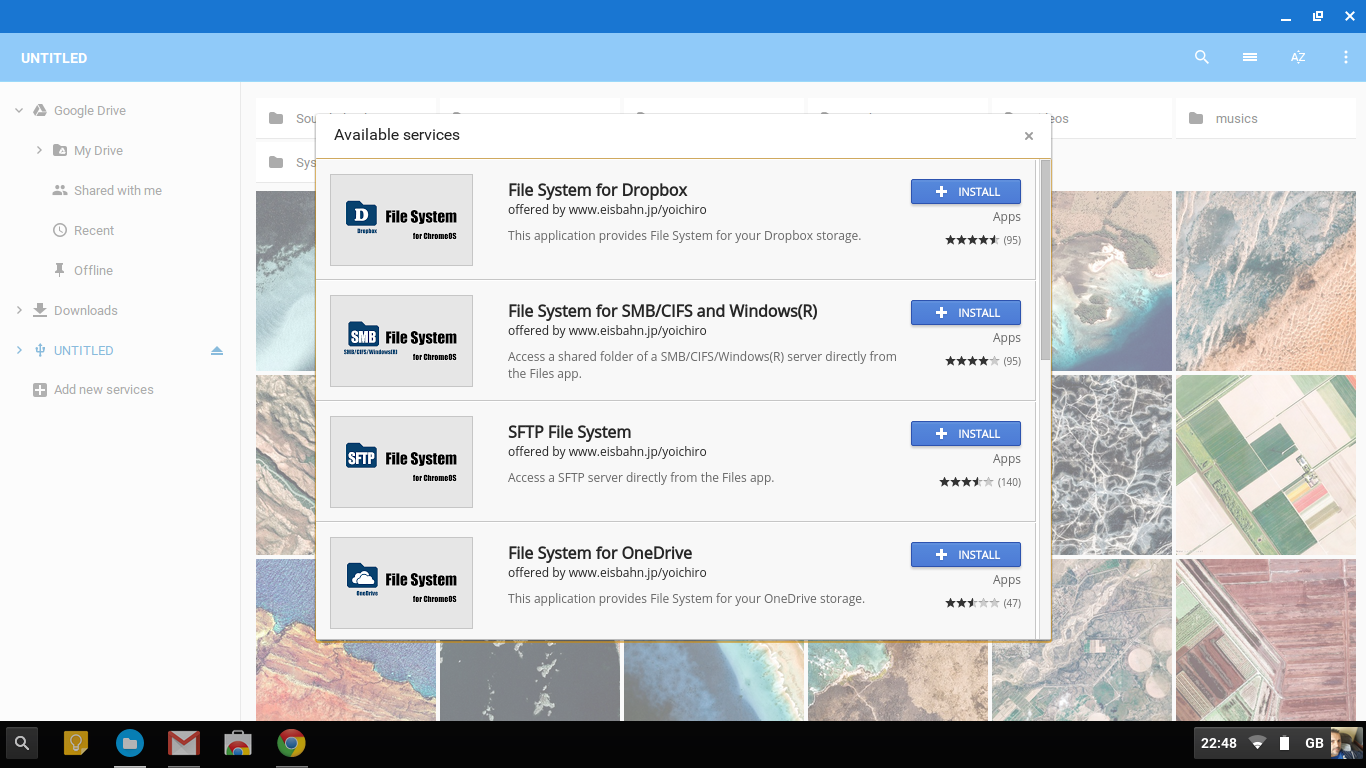1366x768 pixels.
Task: Open the File System for OneDrive title
Action: 600,553
